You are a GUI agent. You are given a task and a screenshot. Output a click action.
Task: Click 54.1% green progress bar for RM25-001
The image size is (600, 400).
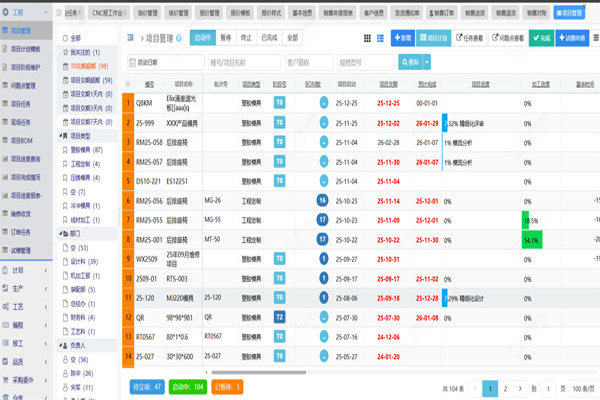pos(532,240)
